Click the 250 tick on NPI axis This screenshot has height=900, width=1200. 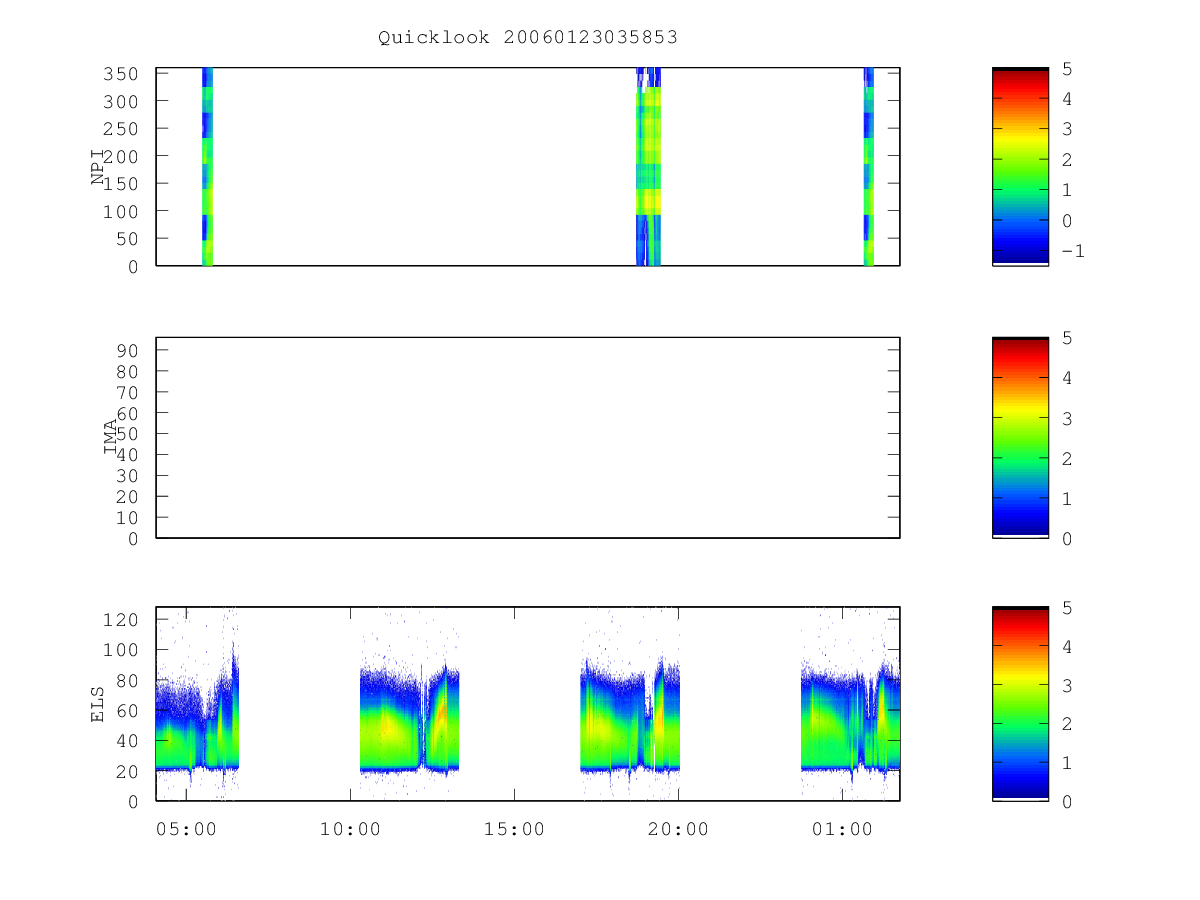click(122, 129)
